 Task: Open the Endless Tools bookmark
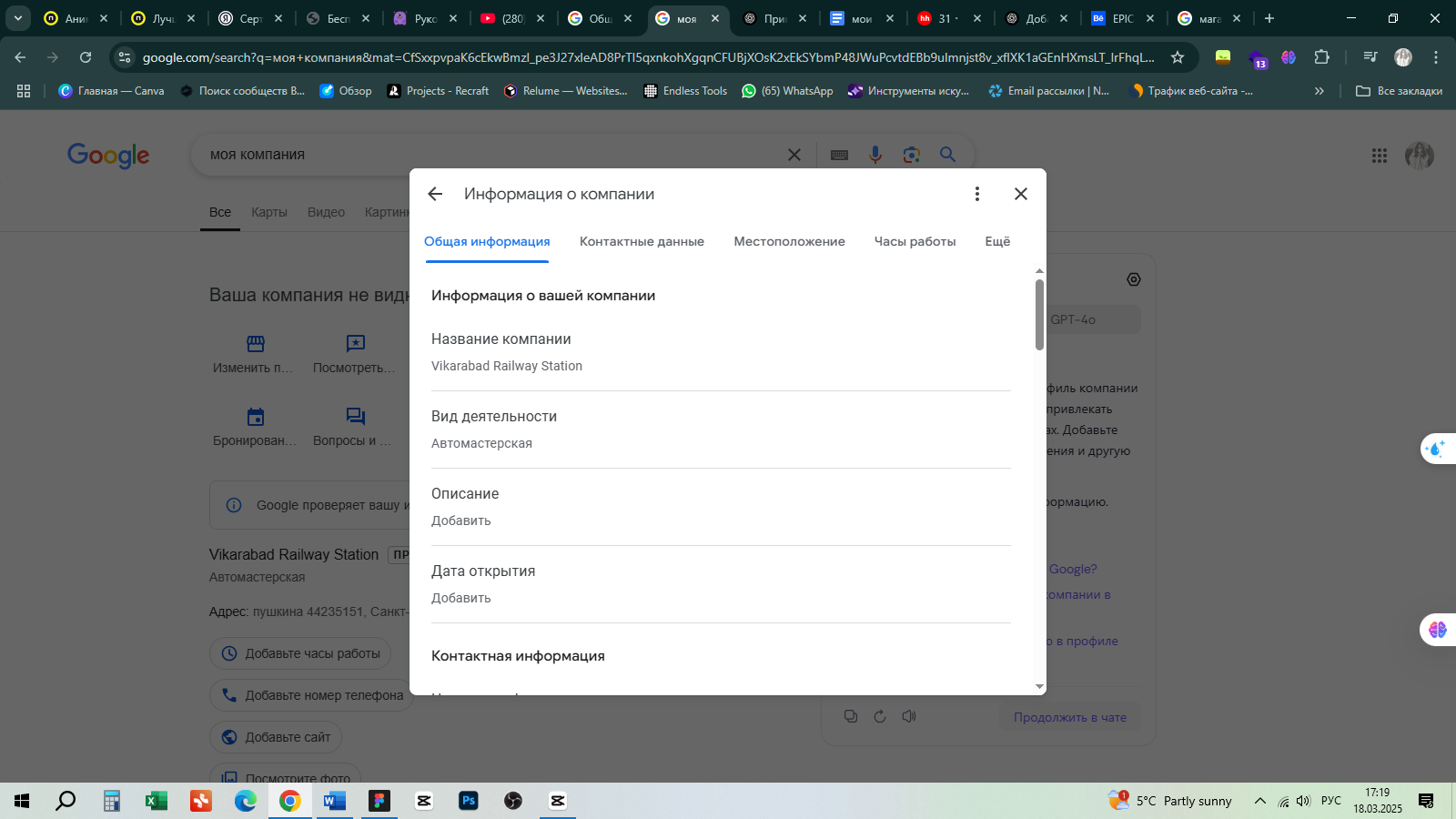[x=685, y=91]
